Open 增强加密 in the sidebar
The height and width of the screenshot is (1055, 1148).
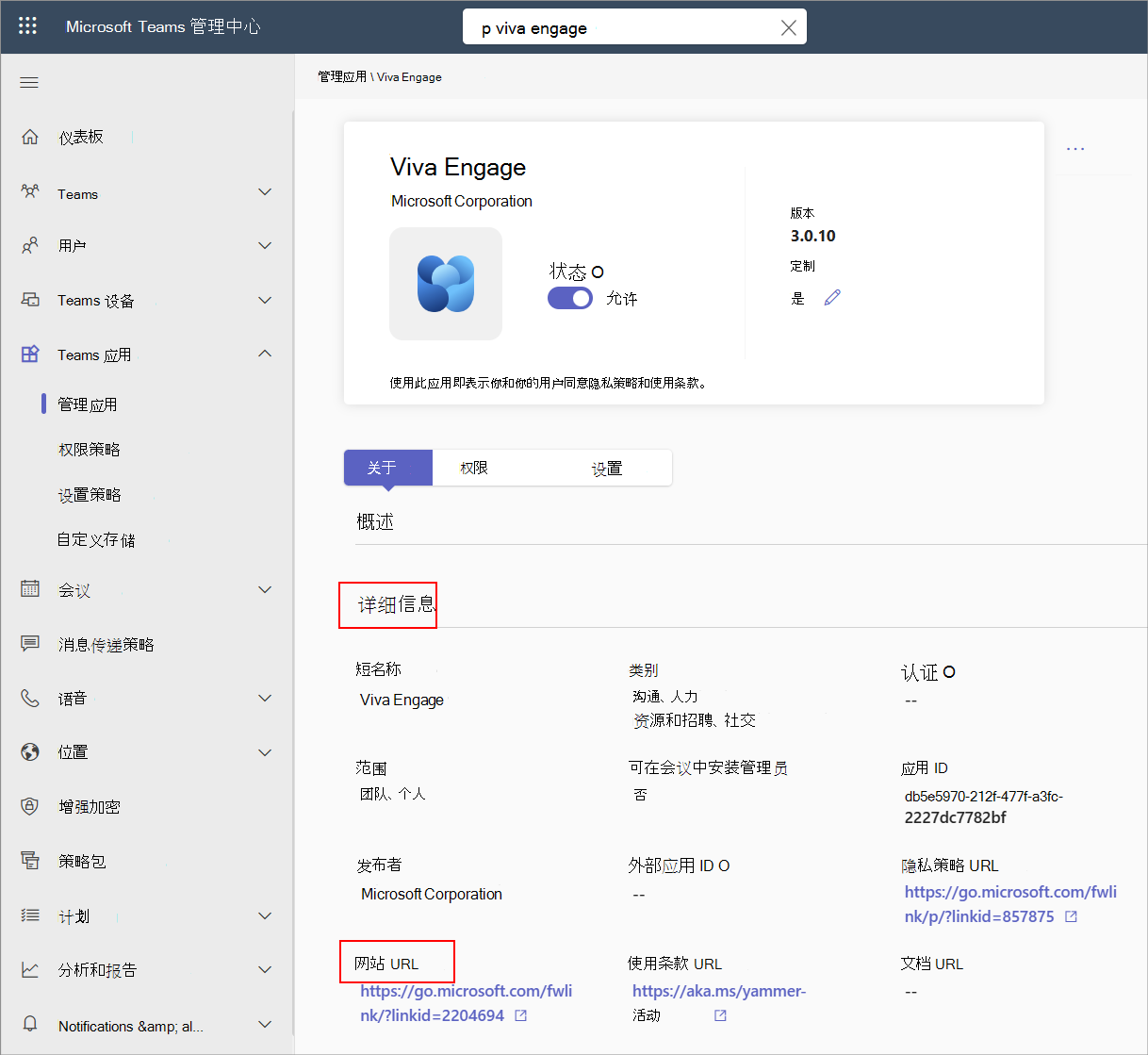click(90, 807)
